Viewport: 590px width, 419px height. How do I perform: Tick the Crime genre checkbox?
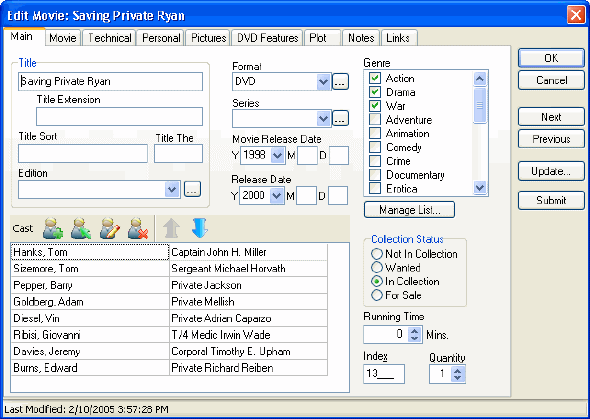tap(374, 161)
